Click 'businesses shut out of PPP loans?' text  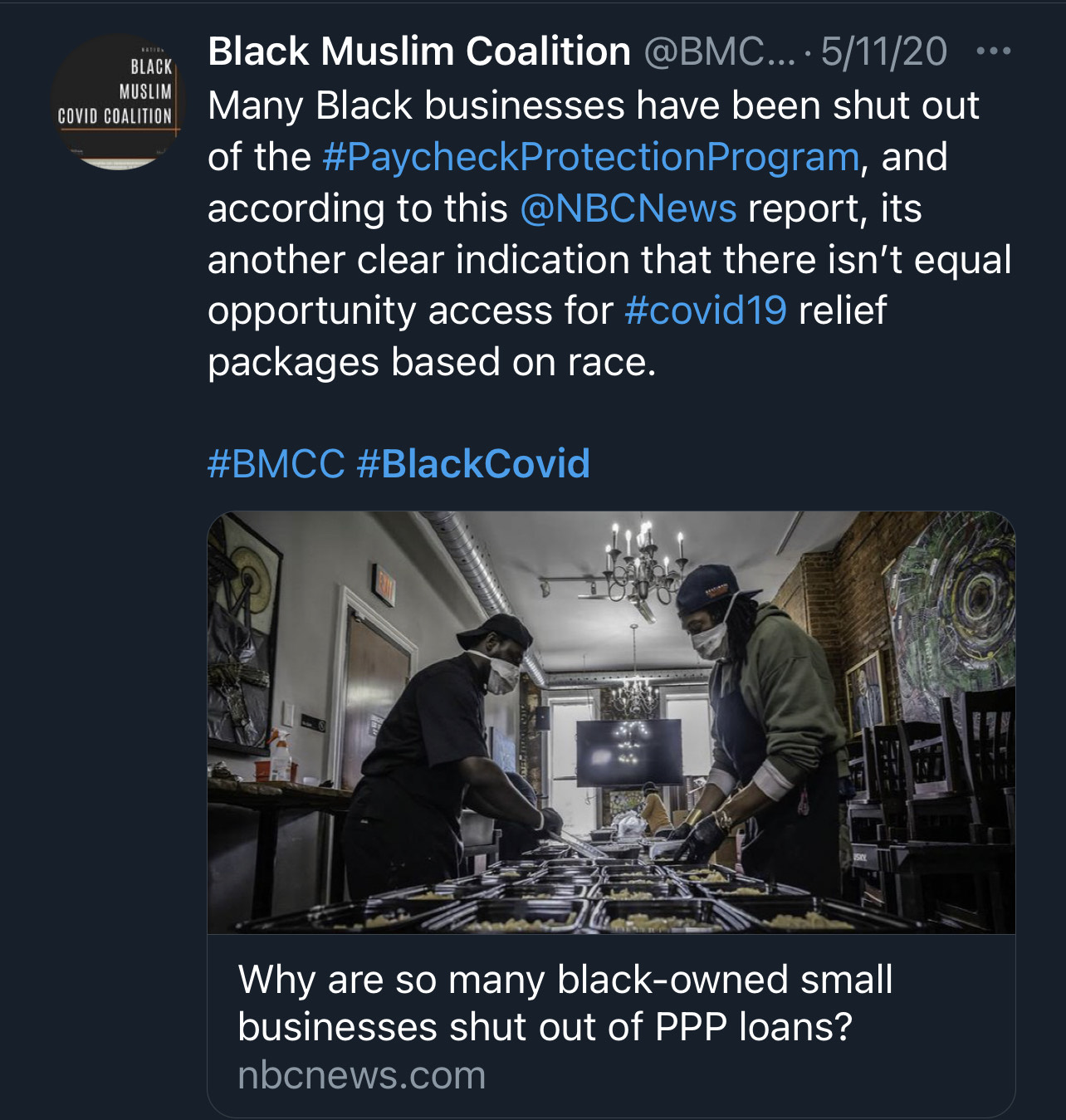click(x=545, y=1028)
